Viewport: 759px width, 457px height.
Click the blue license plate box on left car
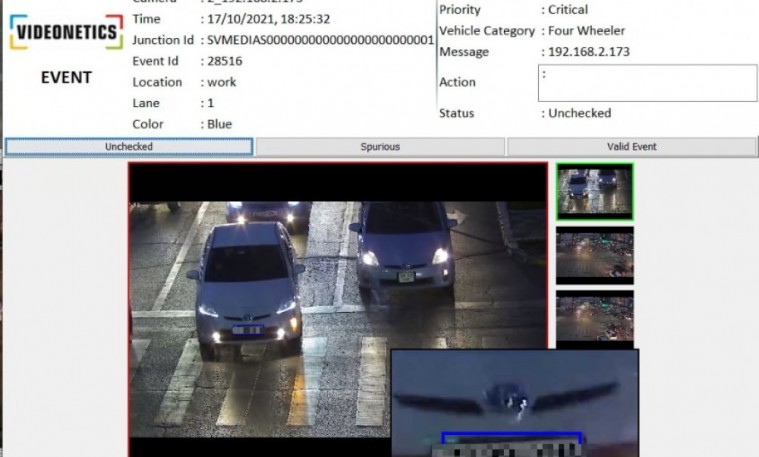click(248, 331)
